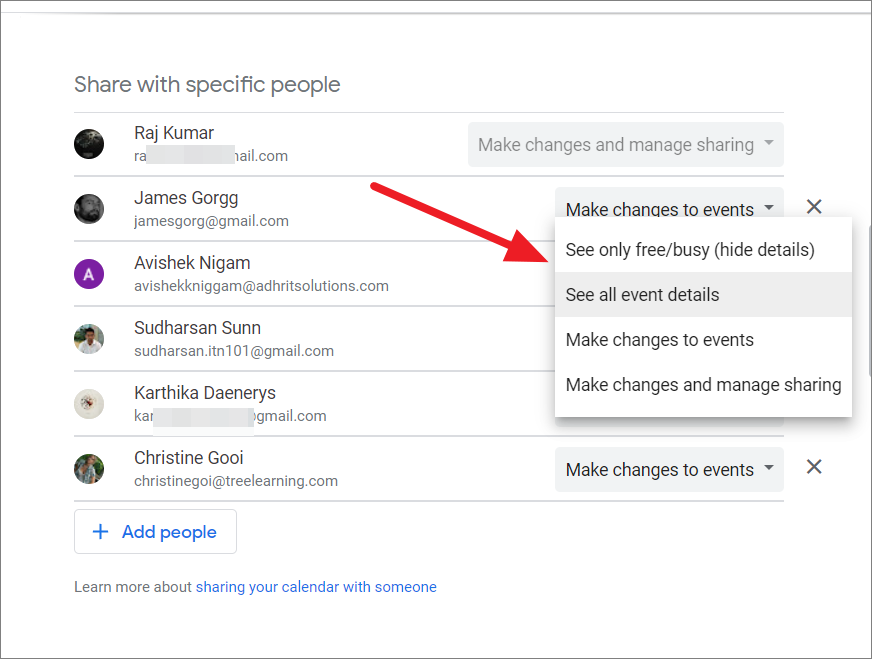Open James Gorgg's permission dropdown
Screen dimensions: 872x659
pyautogui.click(x=669, y=209)
